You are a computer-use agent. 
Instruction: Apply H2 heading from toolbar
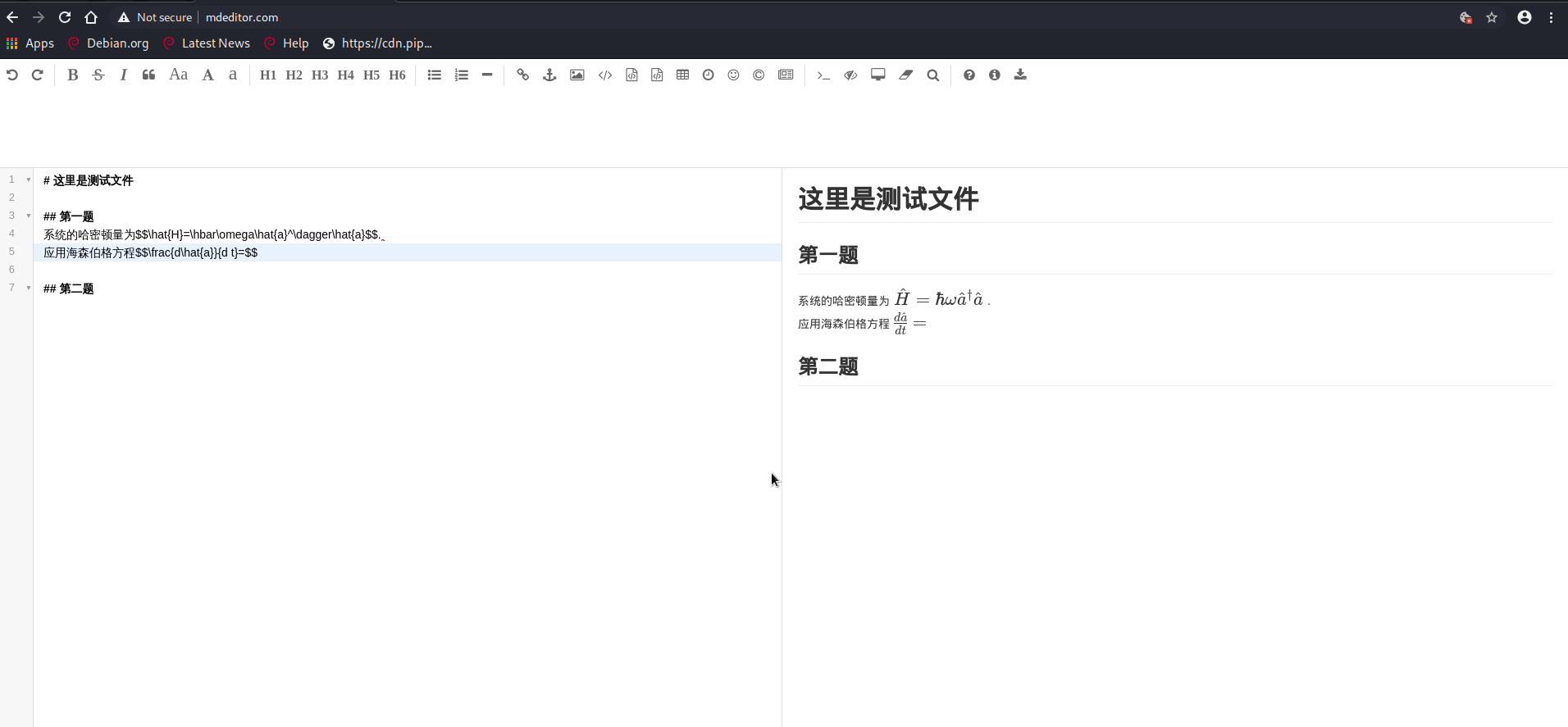tap(294, 75)
